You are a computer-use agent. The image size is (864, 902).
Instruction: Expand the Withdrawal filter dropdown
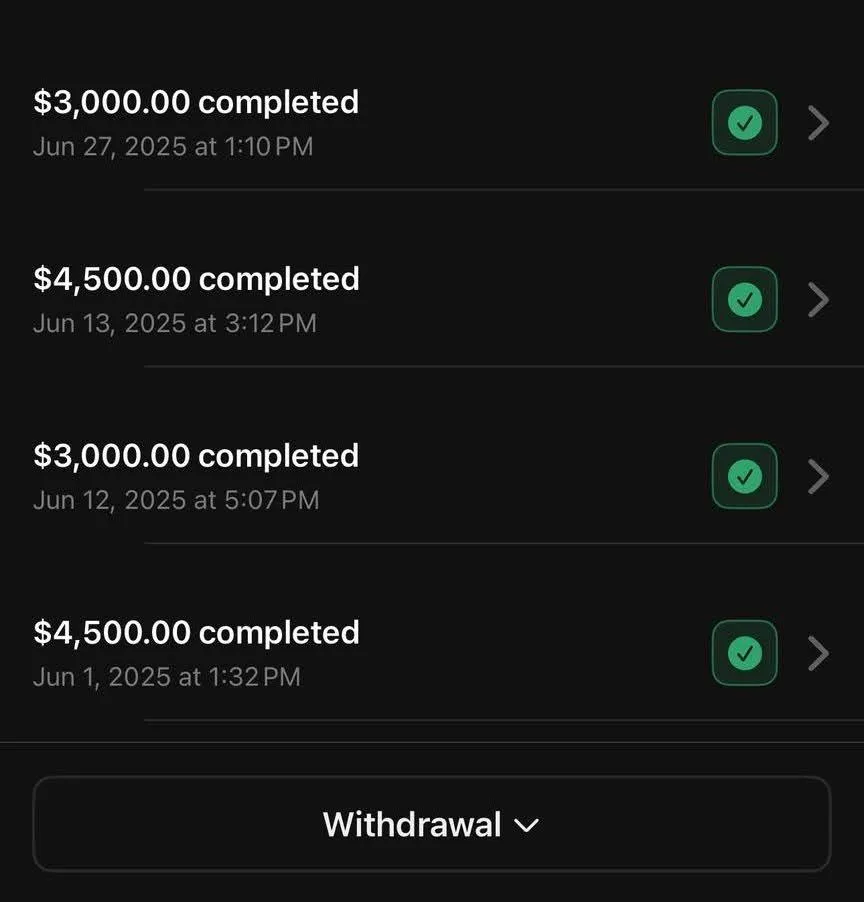pyautogui.click(x=431, y=824)
